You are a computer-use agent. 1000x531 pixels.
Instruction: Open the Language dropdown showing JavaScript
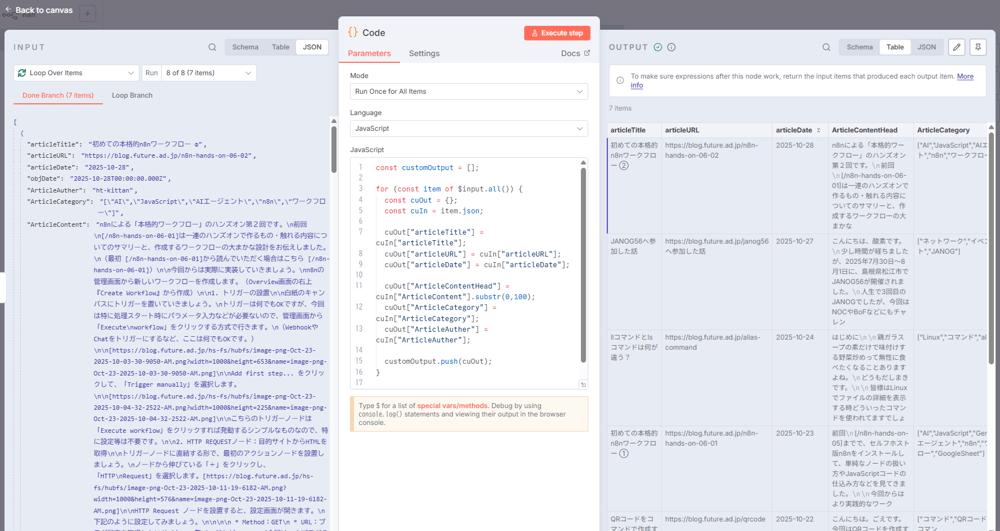coord(468,129)
